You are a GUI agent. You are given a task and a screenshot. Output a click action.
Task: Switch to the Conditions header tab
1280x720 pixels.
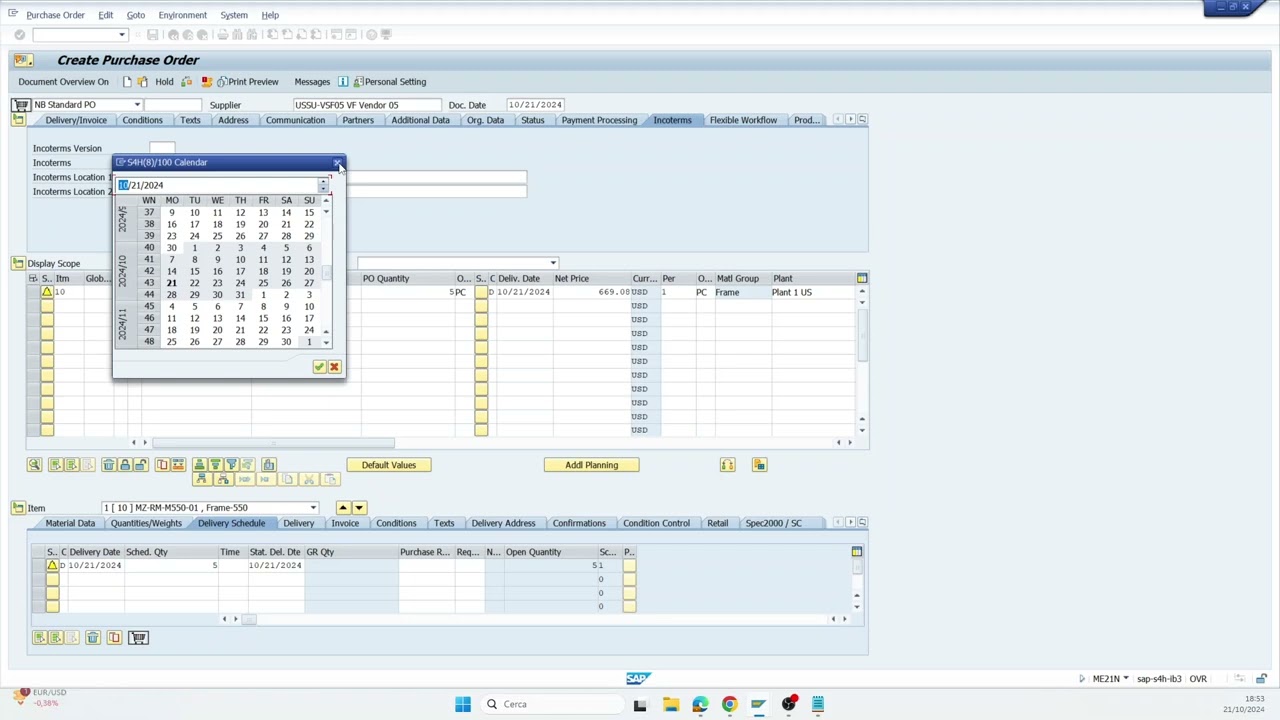pyautogui.click(x=142, y=120)
